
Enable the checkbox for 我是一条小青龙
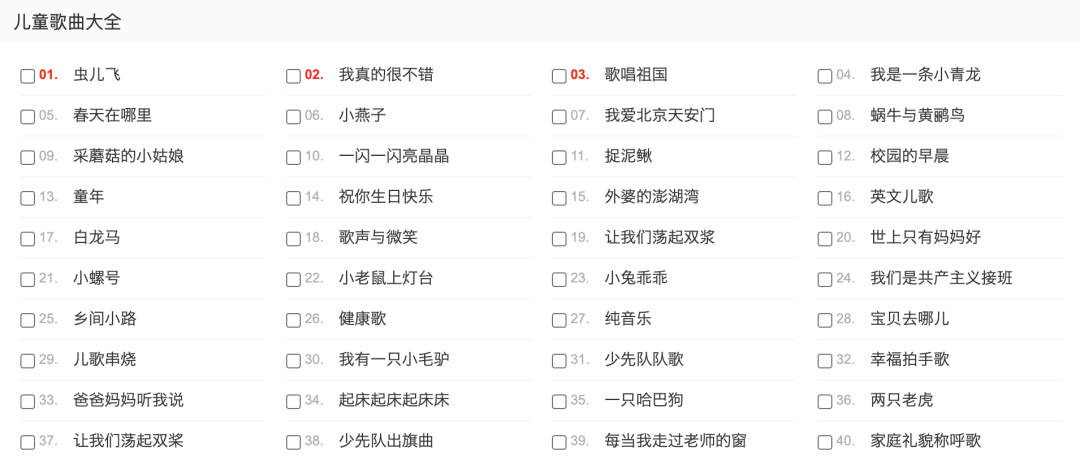[825, 76]
